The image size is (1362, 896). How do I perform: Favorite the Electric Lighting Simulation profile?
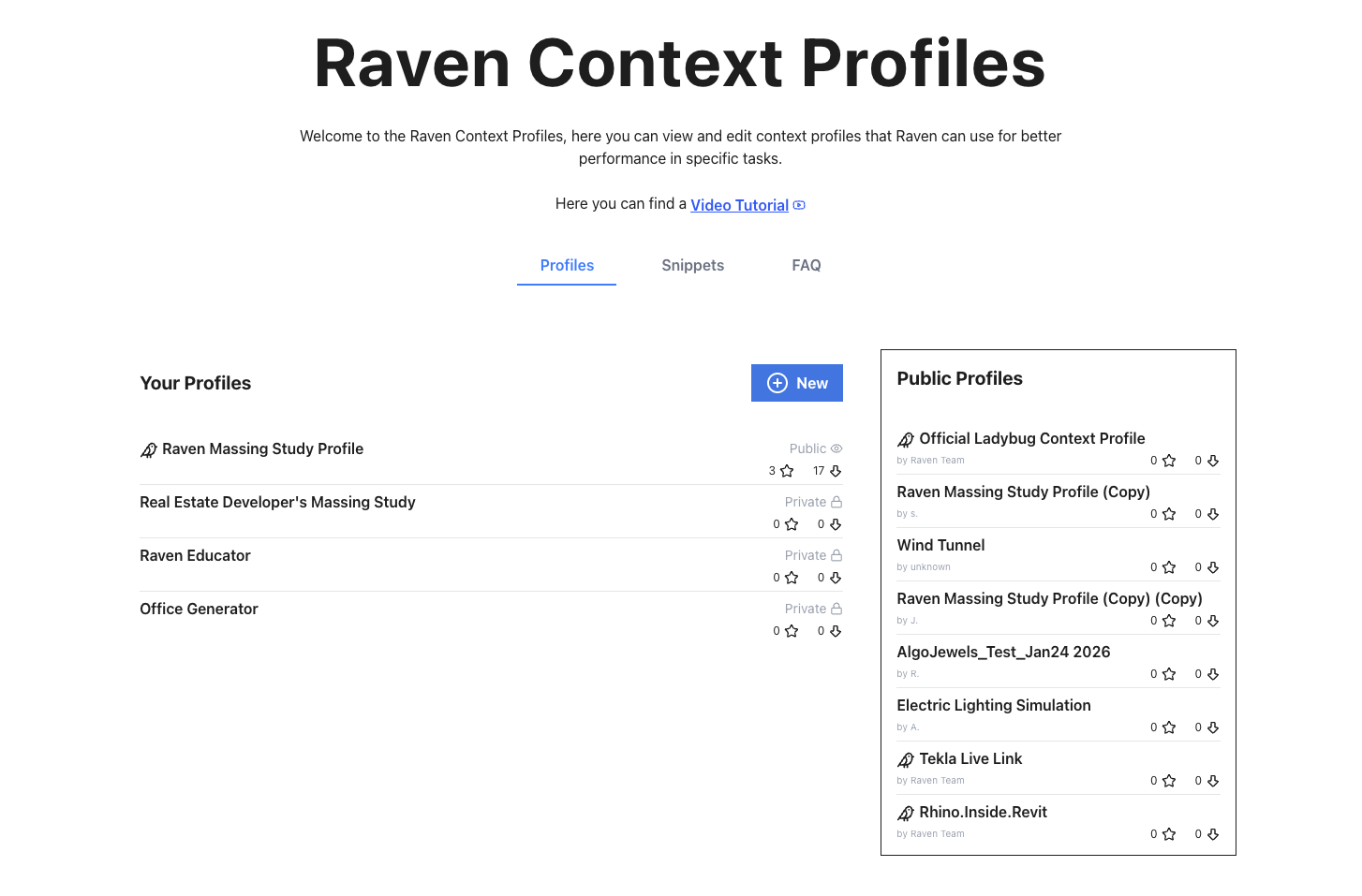[1167, 727]
